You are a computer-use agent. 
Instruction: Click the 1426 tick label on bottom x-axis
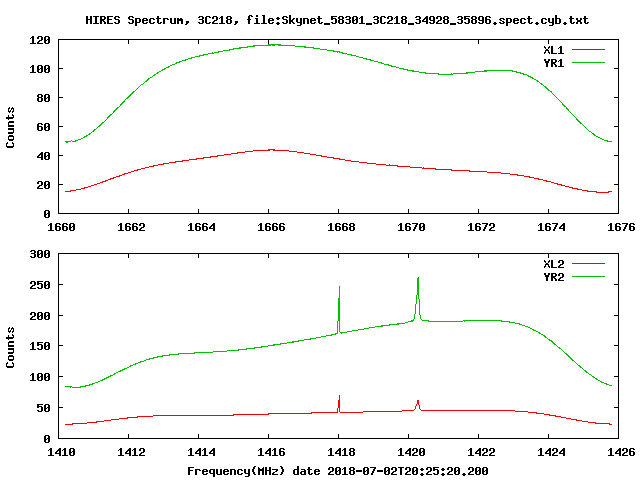click(621, 452)
